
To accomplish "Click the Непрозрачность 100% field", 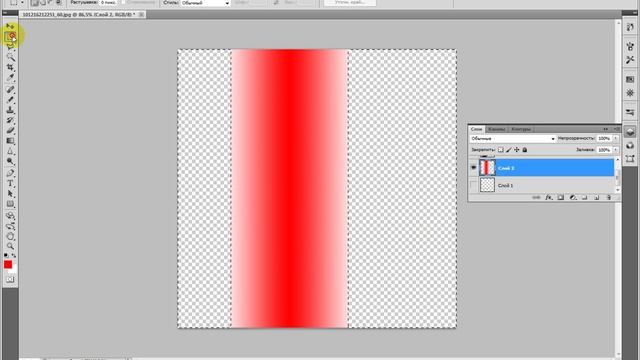I will coord(604,138).
